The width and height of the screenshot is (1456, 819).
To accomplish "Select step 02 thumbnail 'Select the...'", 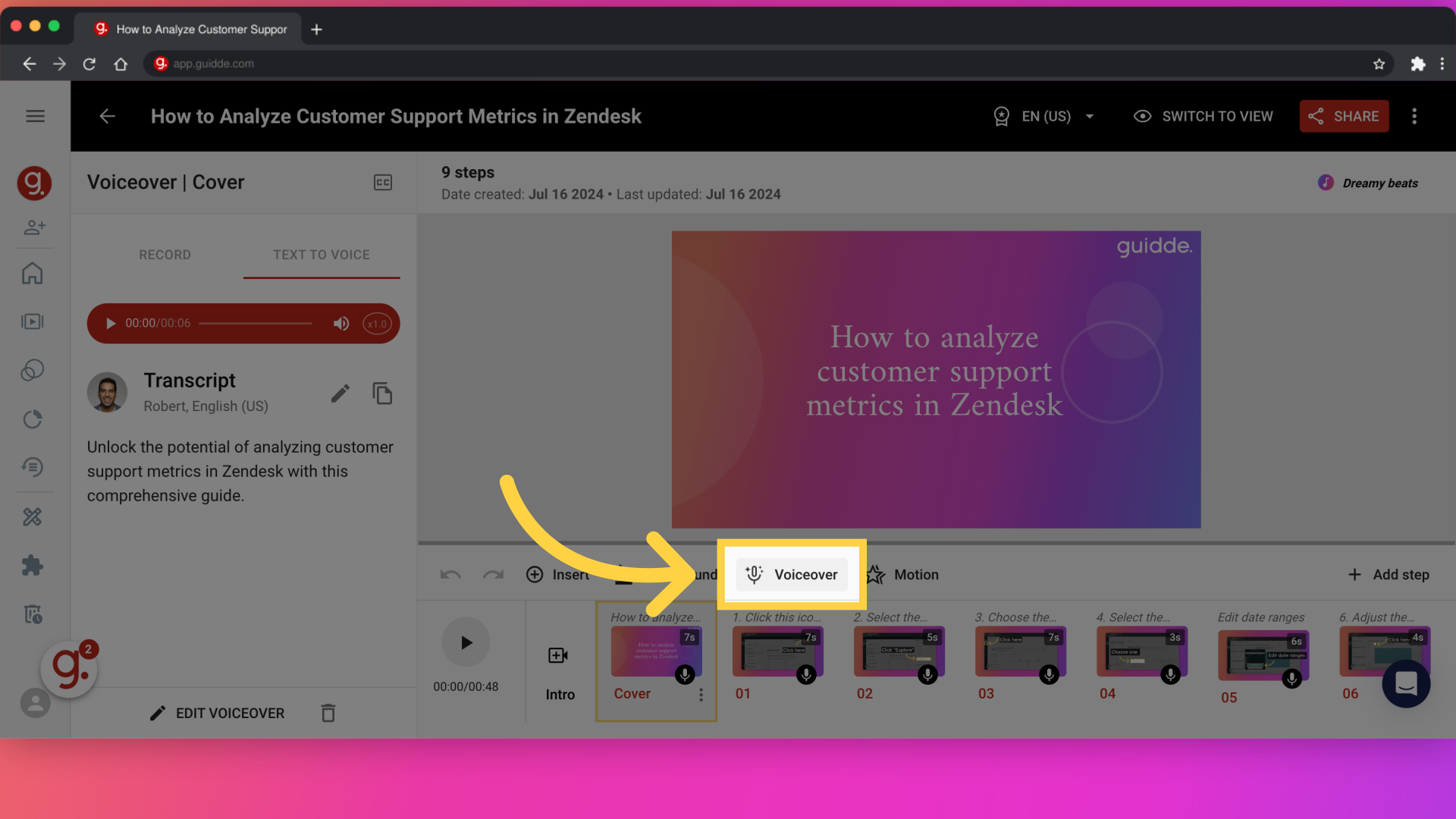I will (x=899, y=651).
